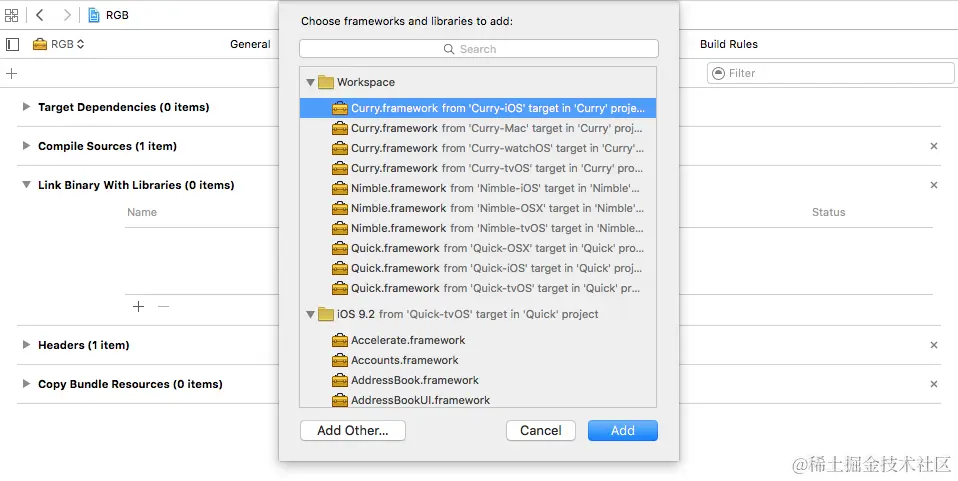
Task: Remove the Copy Bundle Resources phase
Action: click(934, 384)
